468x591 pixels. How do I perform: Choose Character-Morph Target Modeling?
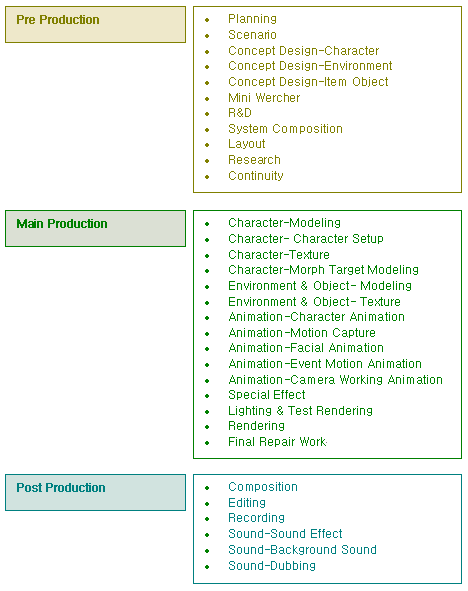click(x=323, y=270)
